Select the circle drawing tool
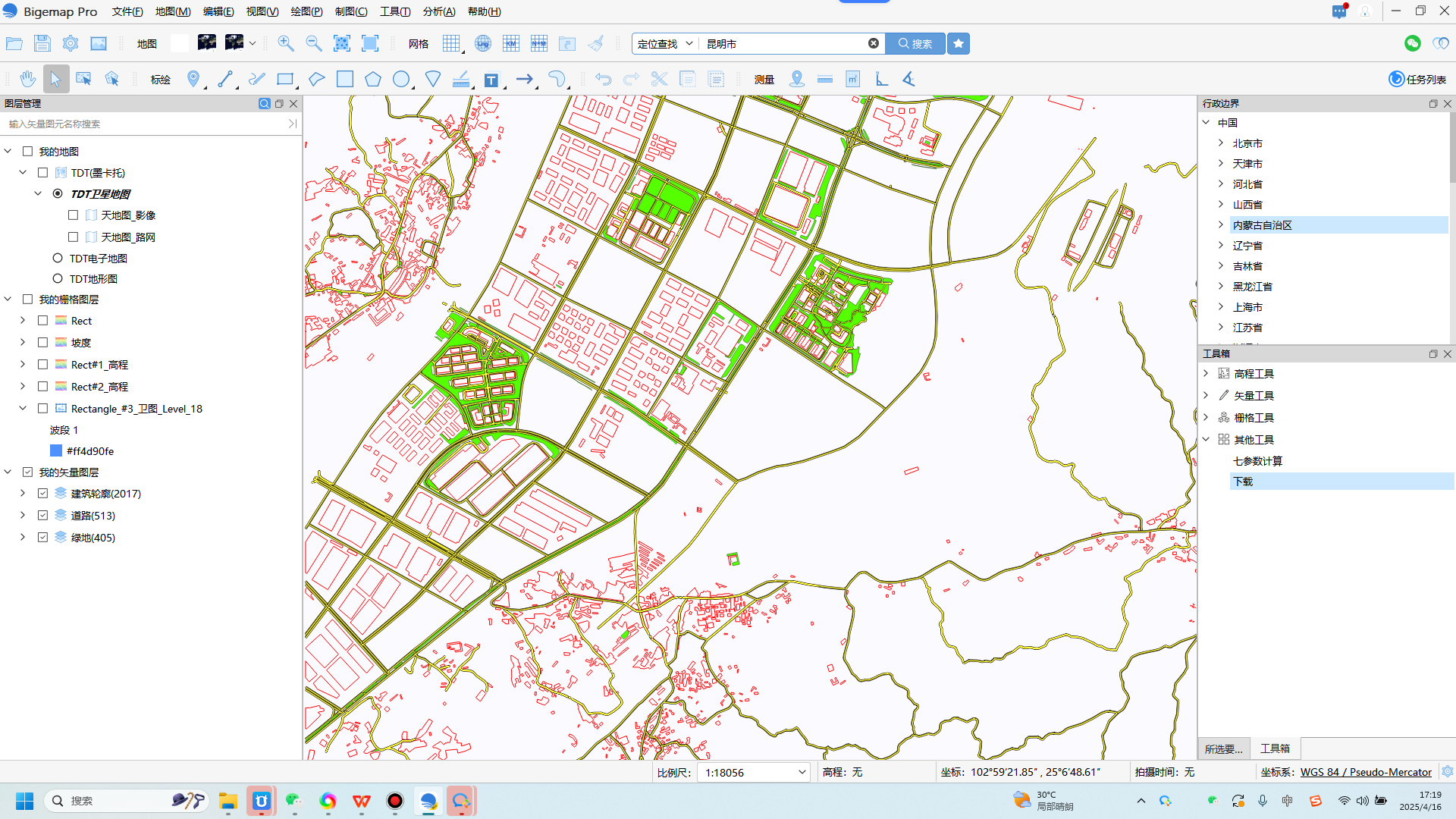This screenshot has width=1456, height=819. (401, 79)
